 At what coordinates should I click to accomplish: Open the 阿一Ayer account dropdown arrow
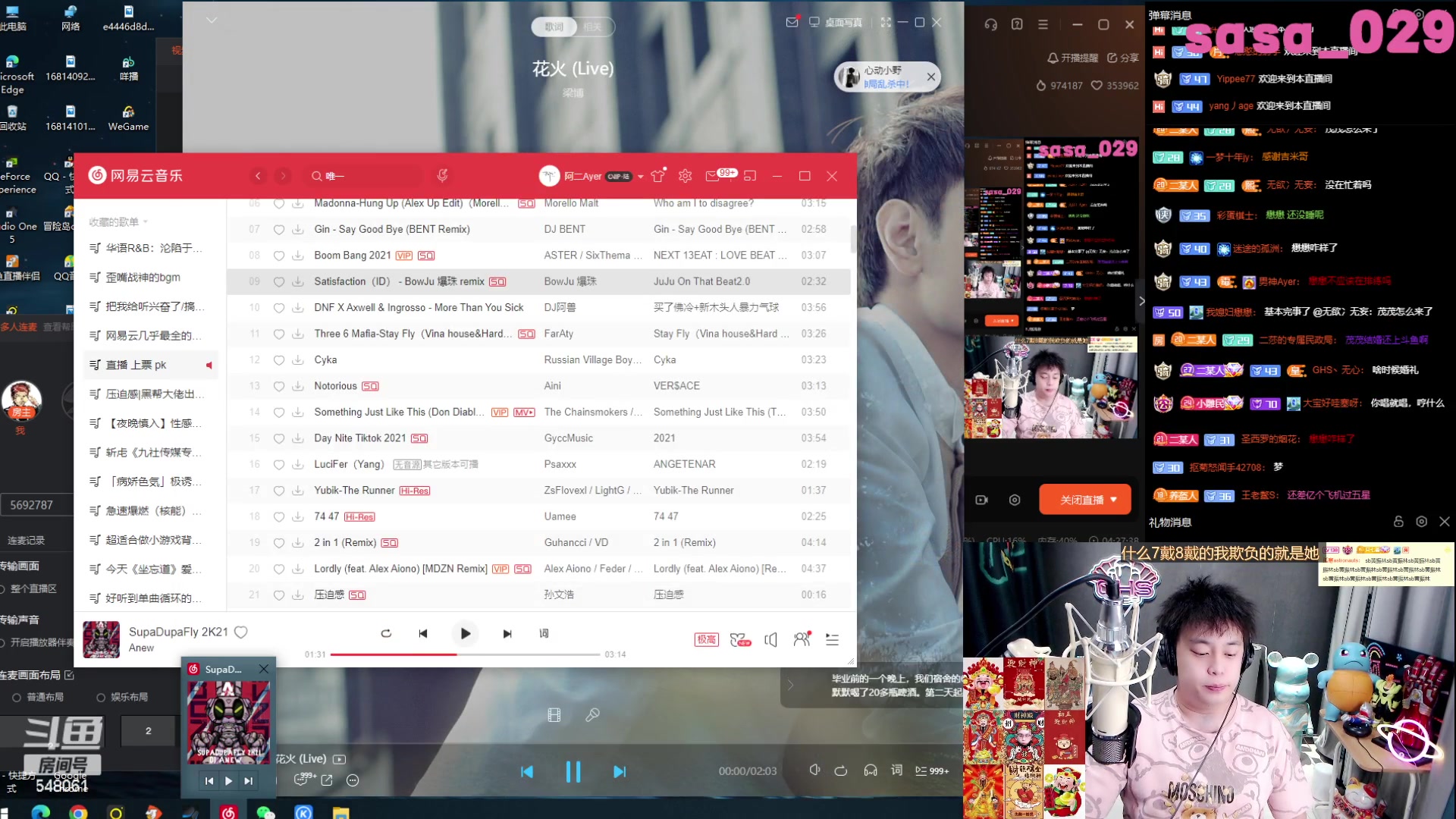641,177
